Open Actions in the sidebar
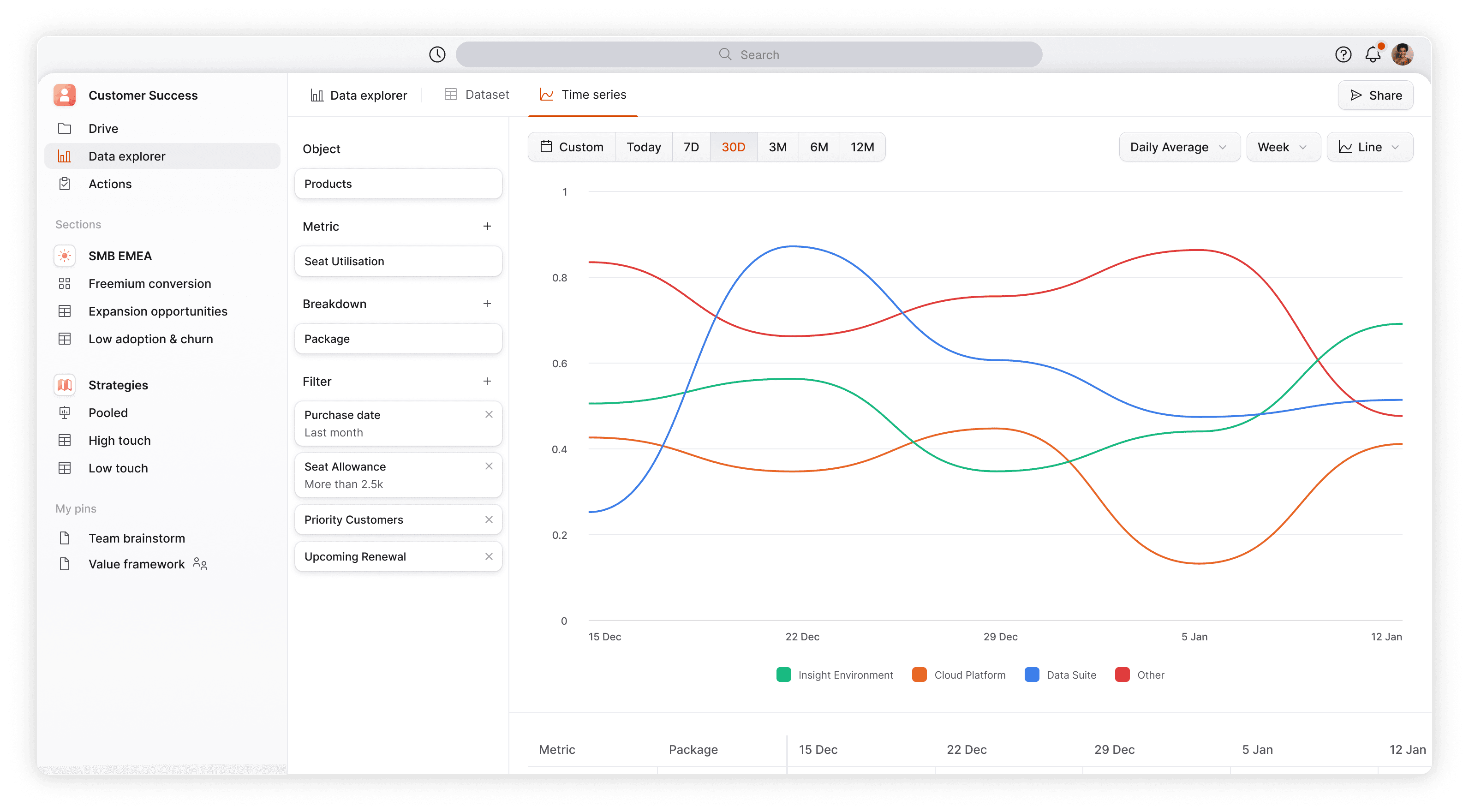The width and height of the screenshot is (1469, 812). [x=162, y=184]
